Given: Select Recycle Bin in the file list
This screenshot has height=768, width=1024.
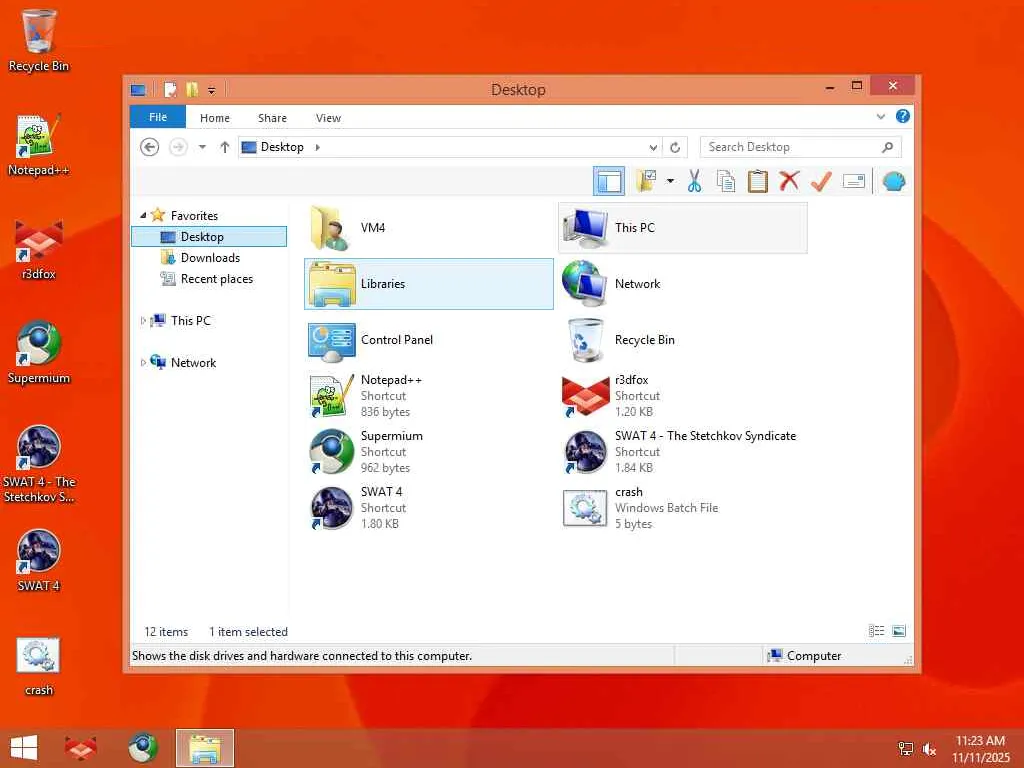Looking at the screenshot, I should coord(682,340).
